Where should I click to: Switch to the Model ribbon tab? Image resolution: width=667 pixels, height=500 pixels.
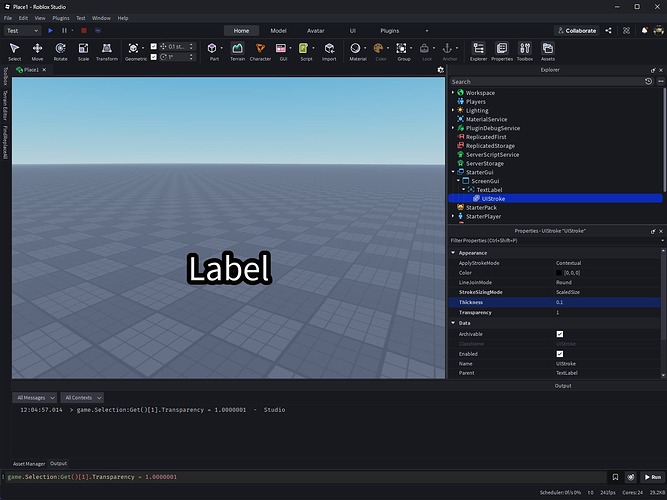tap(278, 31)
